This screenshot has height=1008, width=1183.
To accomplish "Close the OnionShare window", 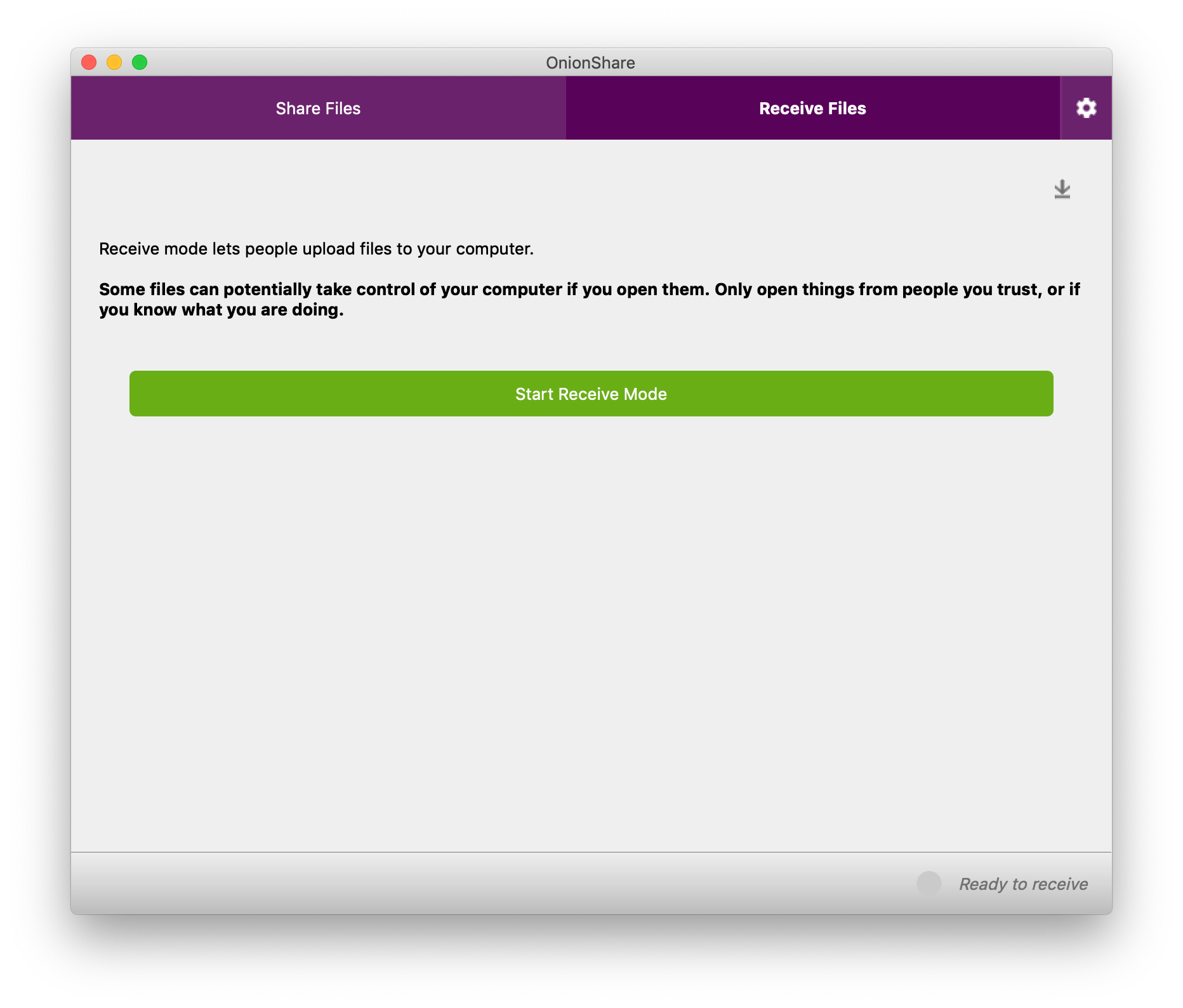I will pos(89,62).
